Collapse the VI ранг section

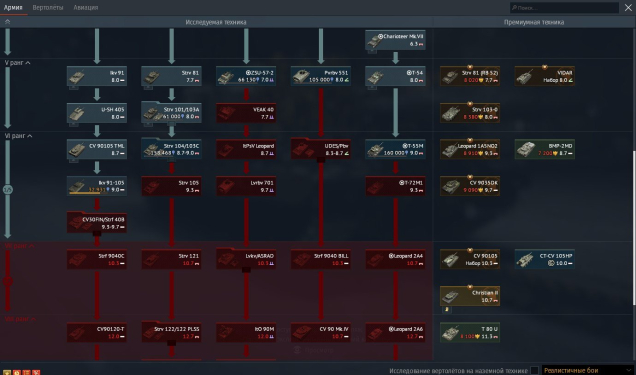pos(18,136)
